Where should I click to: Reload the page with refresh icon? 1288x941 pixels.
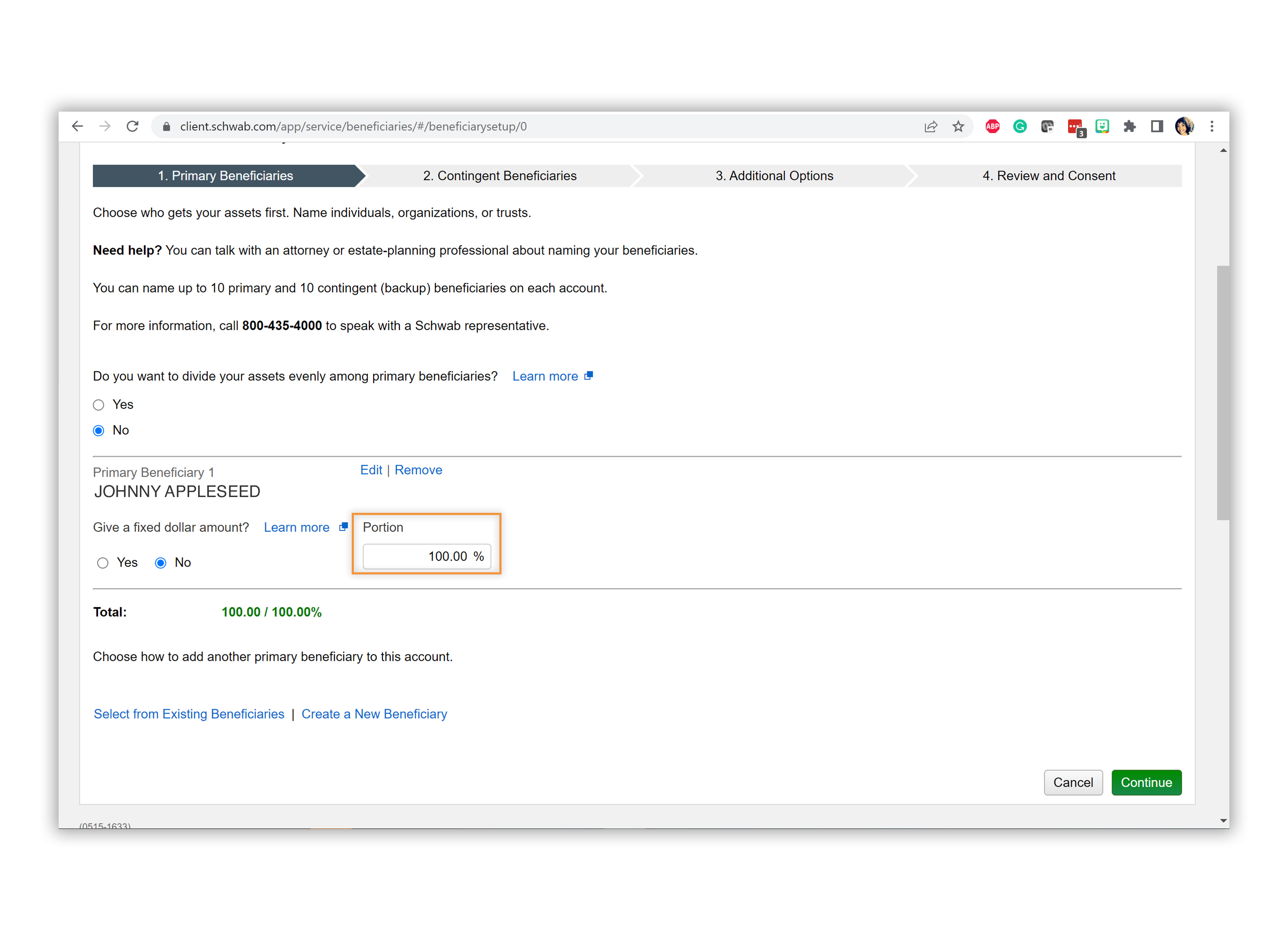click(132, 127)
